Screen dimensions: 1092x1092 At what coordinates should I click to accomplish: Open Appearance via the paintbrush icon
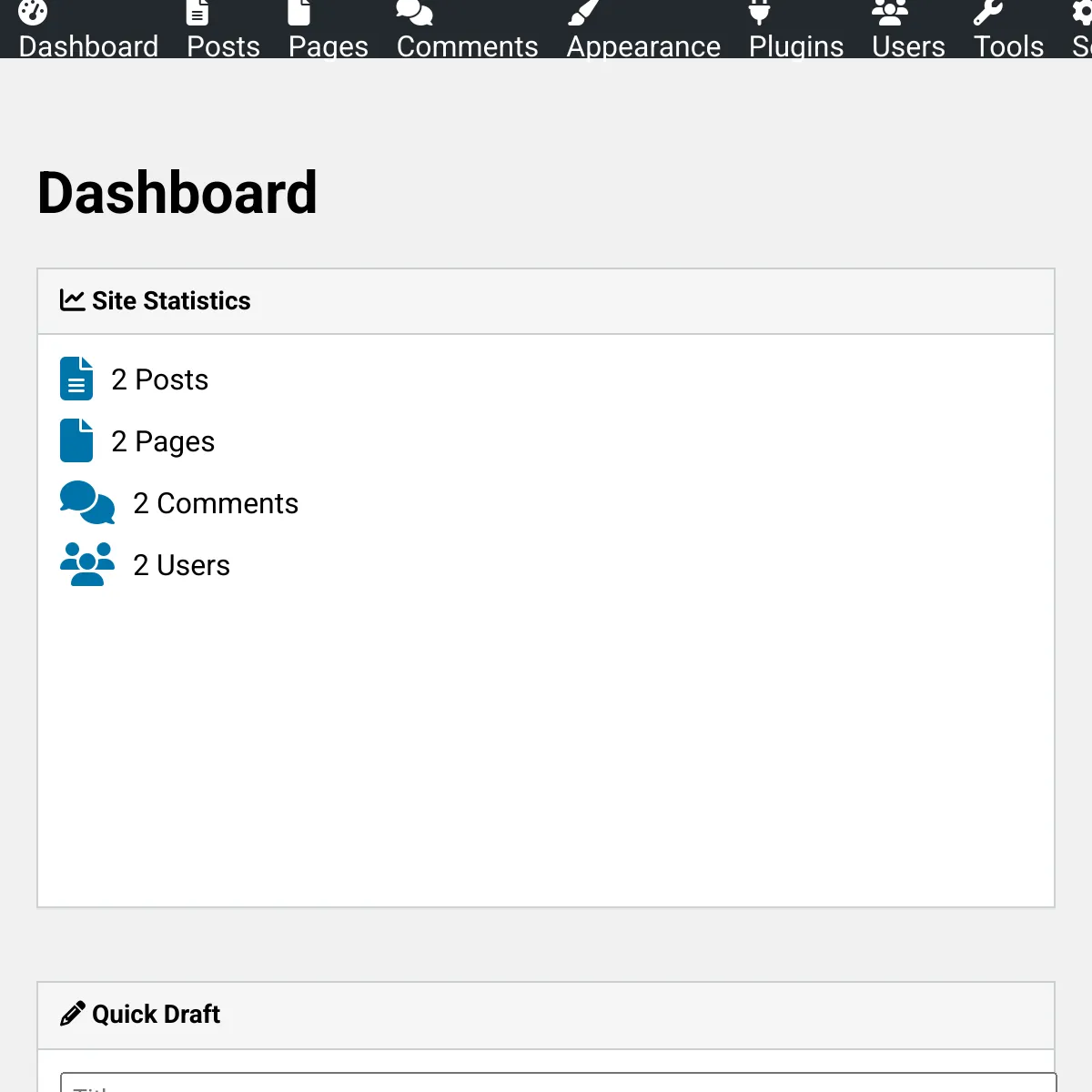click(x=583, y=13)
